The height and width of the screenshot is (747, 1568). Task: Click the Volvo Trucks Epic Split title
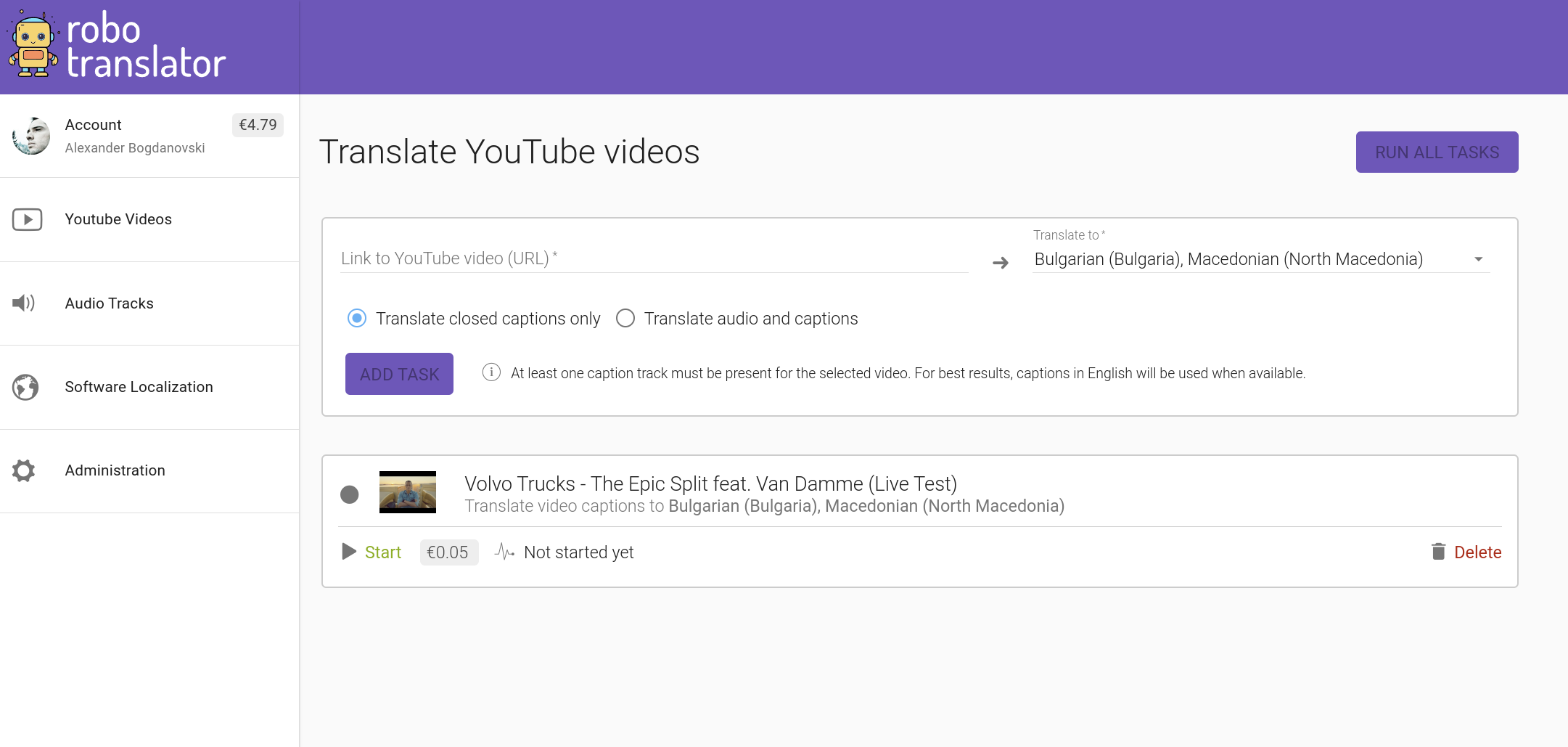(x=710, y=483)
